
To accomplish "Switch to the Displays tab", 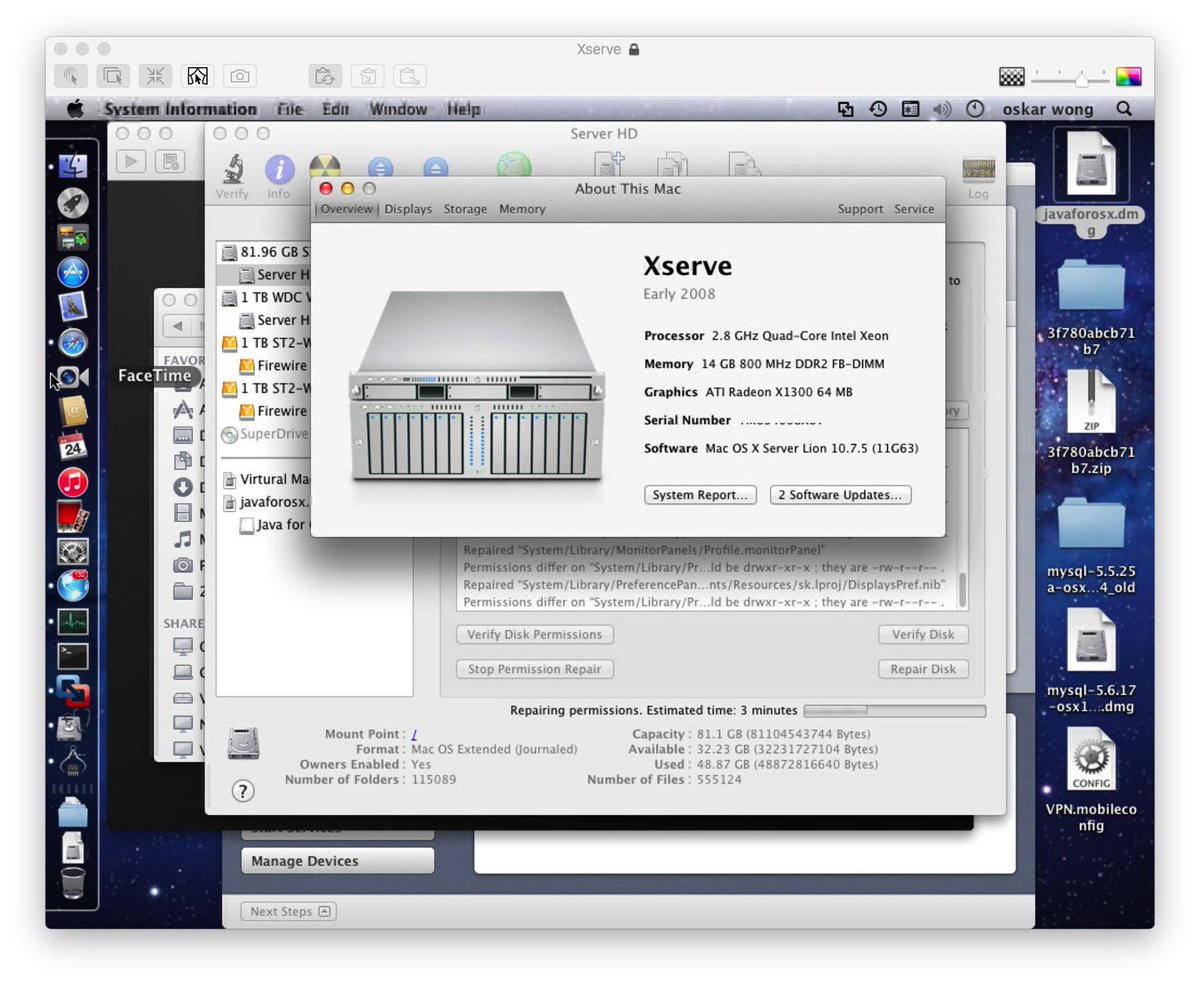I will 408,209.
